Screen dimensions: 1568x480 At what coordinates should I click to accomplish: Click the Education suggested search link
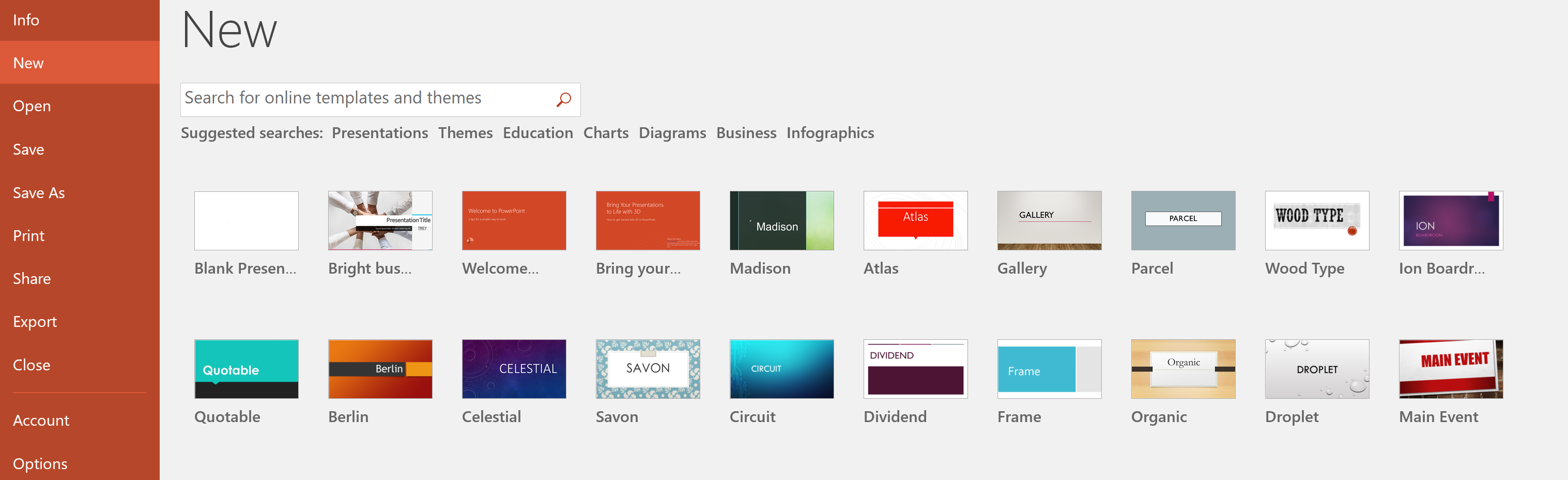pos(538,133)
